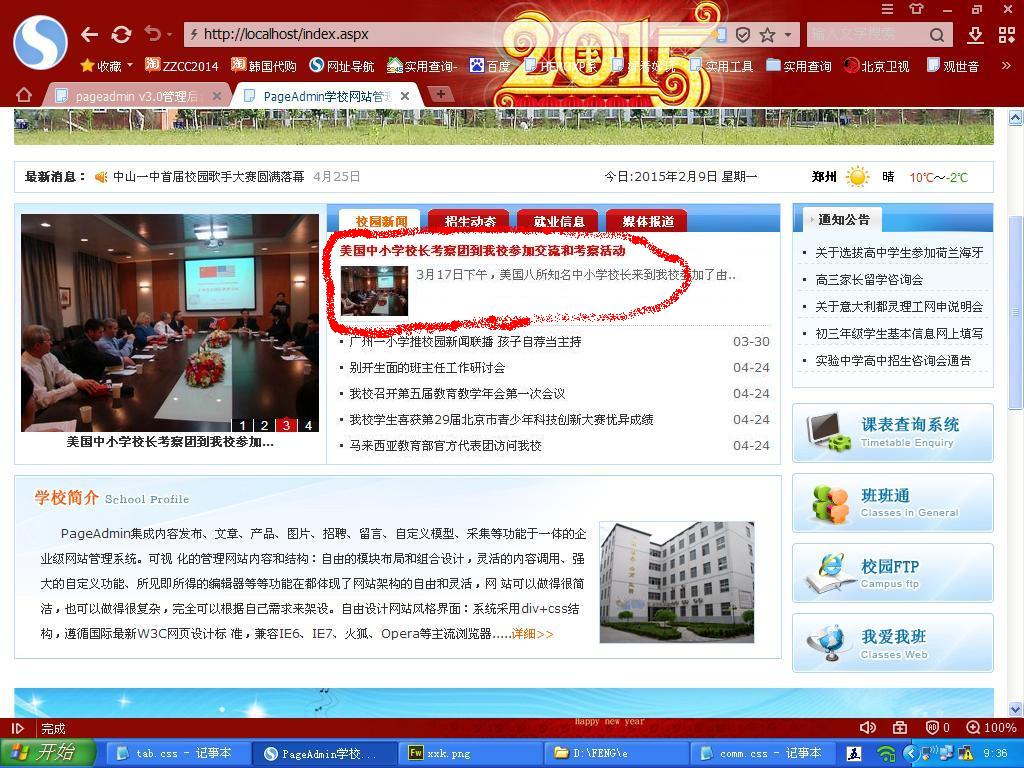The width and height of the screenshot is (1024, 768).
Task: Click the search magnifier icon in search box
Action: tap(937, 35)
